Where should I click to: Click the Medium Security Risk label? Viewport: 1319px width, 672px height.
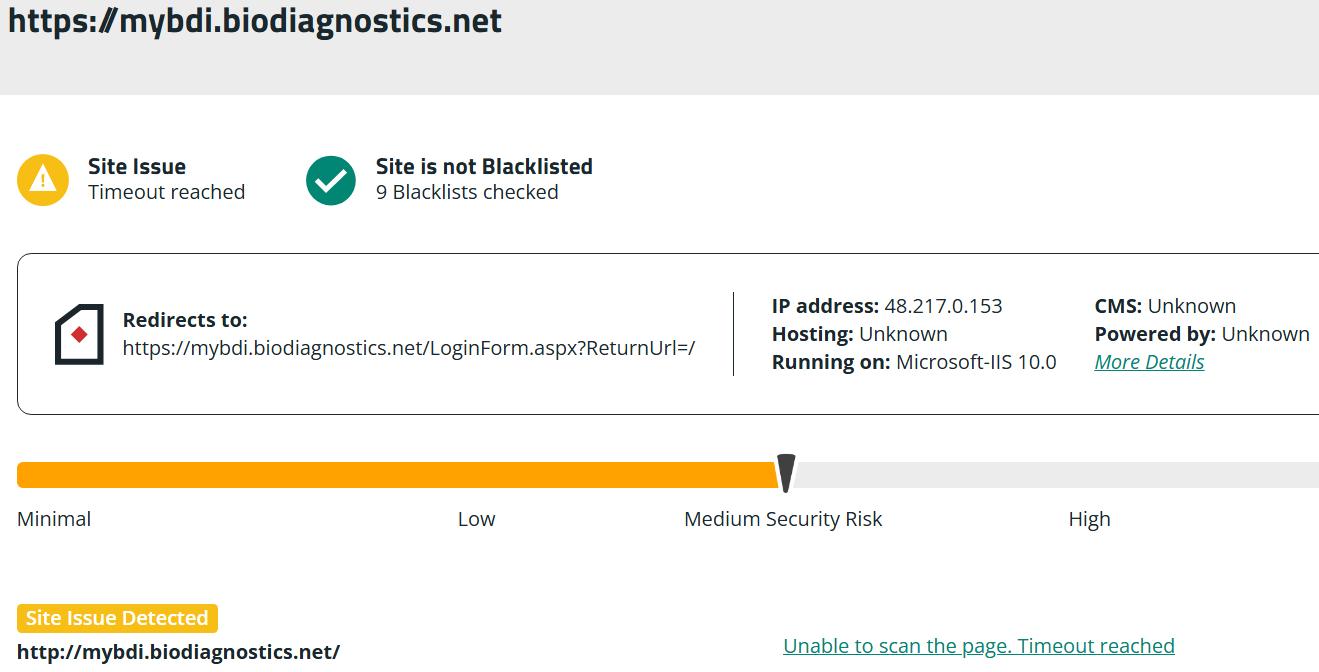(x=783, y=519)
